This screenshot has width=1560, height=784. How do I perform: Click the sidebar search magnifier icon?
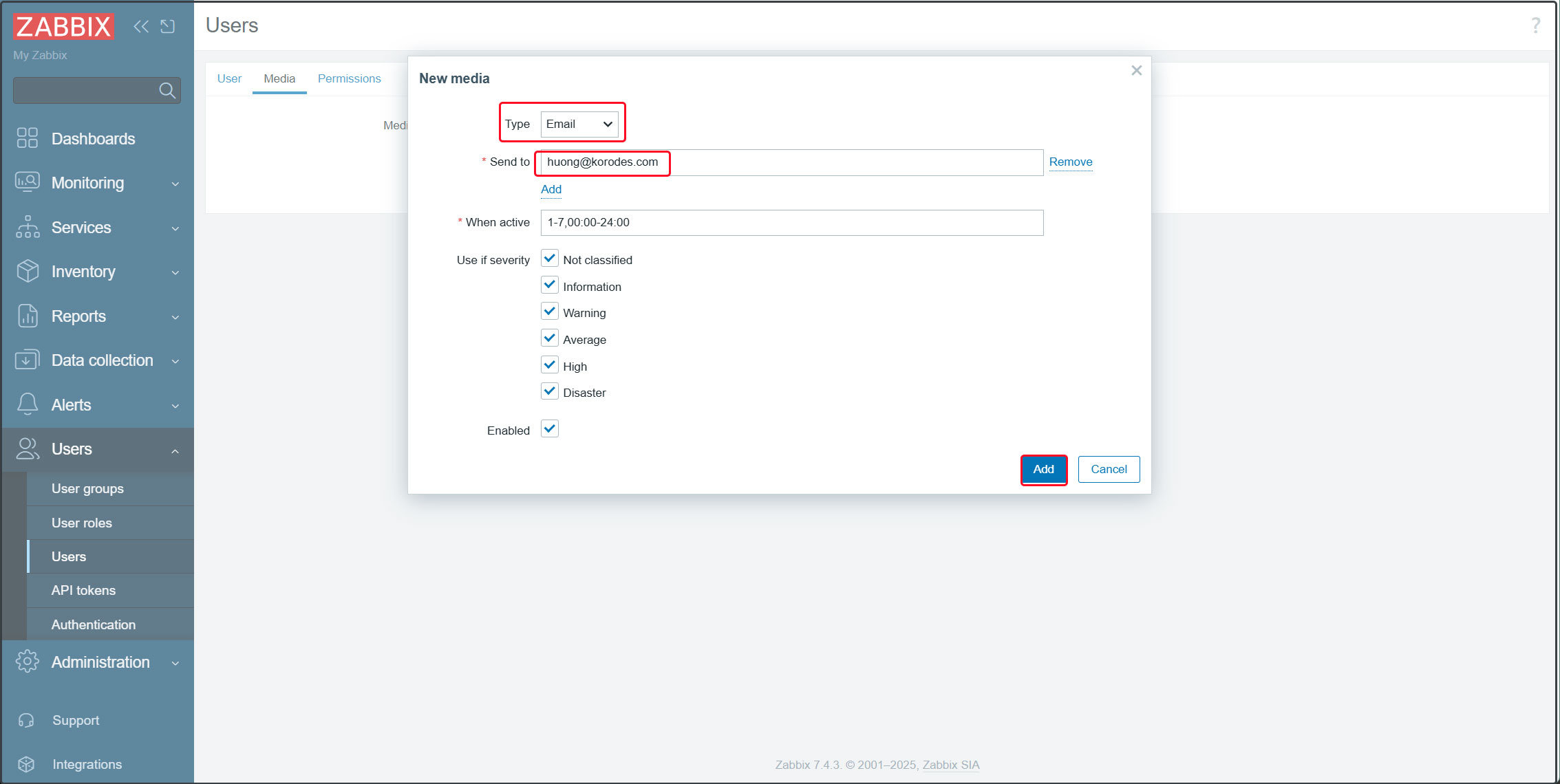[x=167, y=90]
